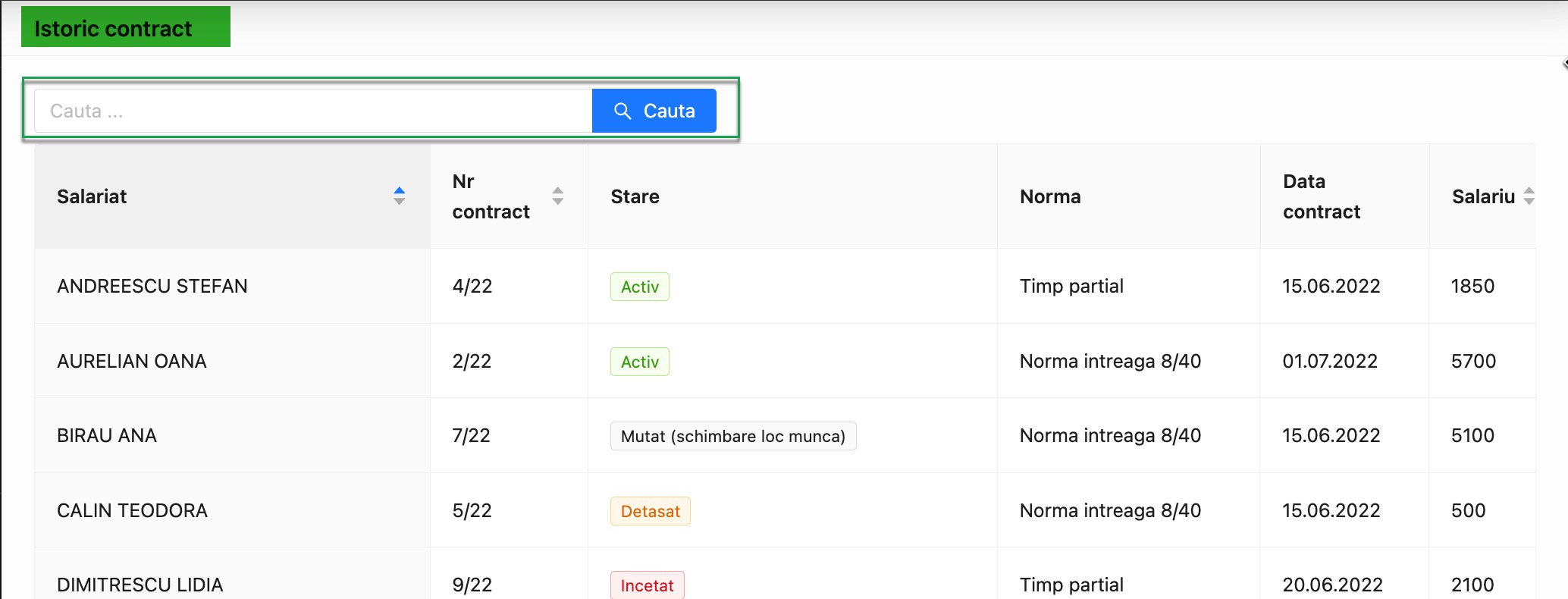Image resolution: width=1568 pixels, height=599 pixels.
Task: Click salary value 1850
Action: (x=1472, y=286)
